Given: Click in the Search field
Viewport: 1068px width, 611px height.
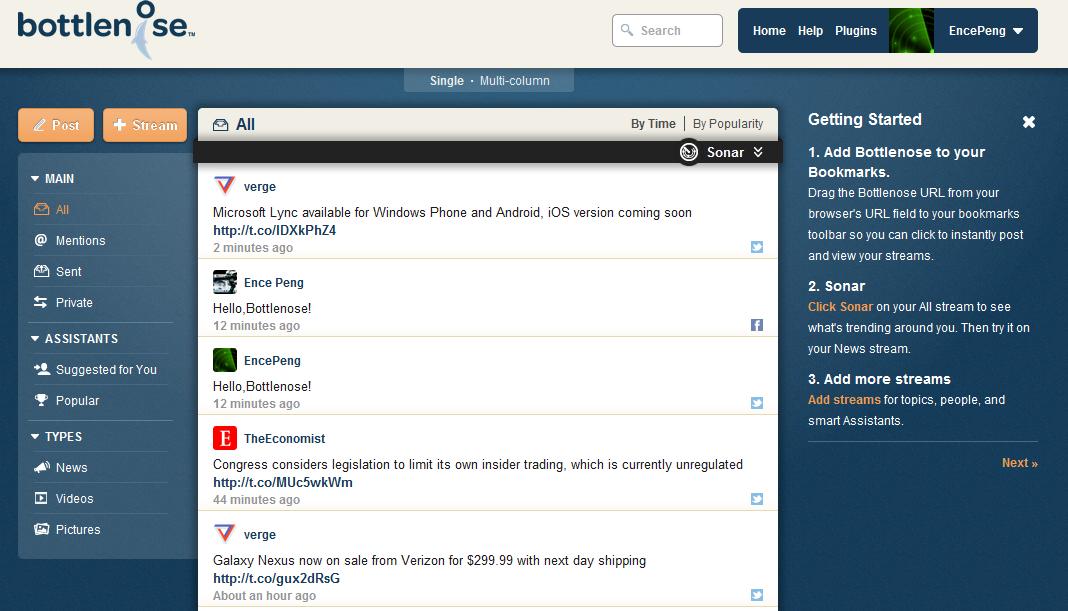Looking at the screenshot, I should (x=667, y=31).
